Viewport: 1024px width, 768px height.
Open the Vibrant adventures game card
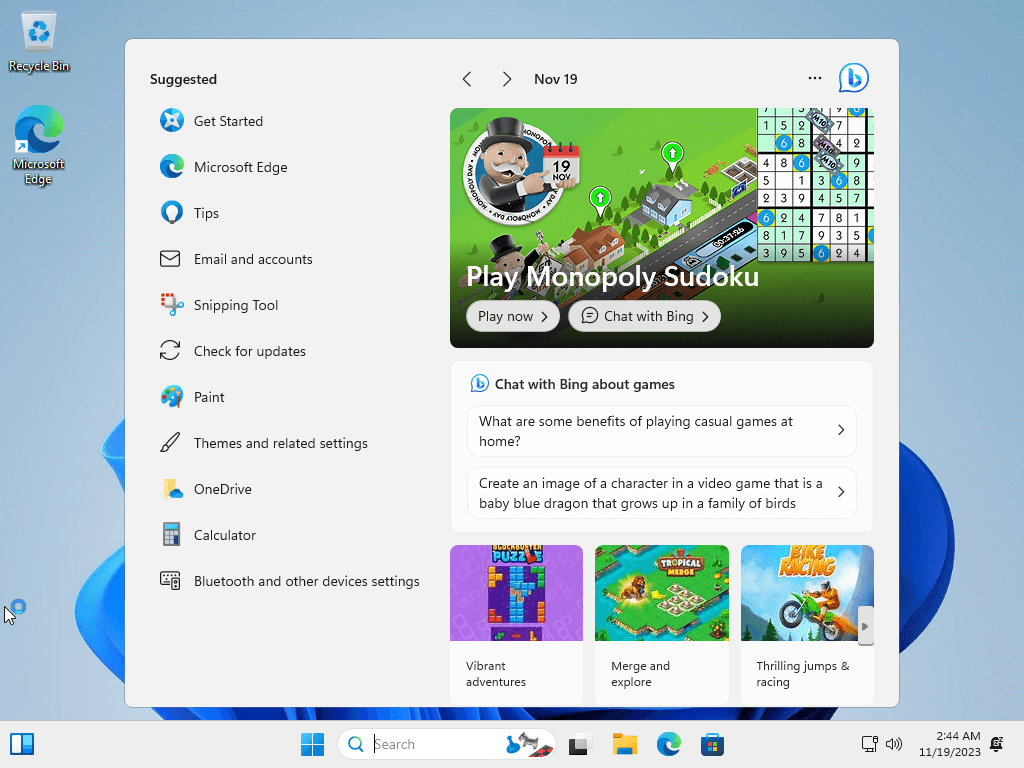coord(516,624)
